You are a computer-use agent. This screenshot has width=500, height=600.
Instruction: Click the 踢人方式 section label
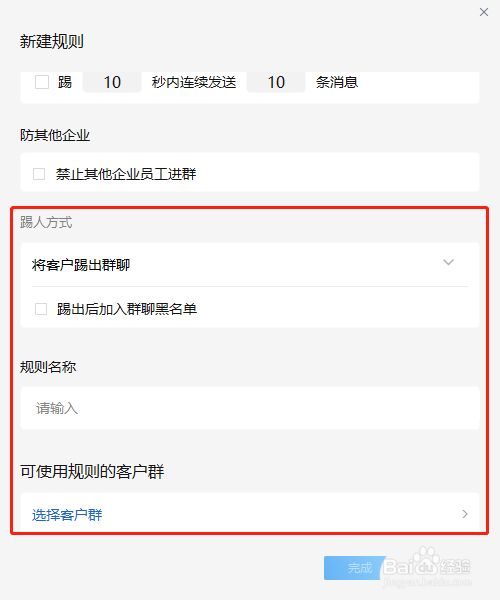[x=46, y=222]
